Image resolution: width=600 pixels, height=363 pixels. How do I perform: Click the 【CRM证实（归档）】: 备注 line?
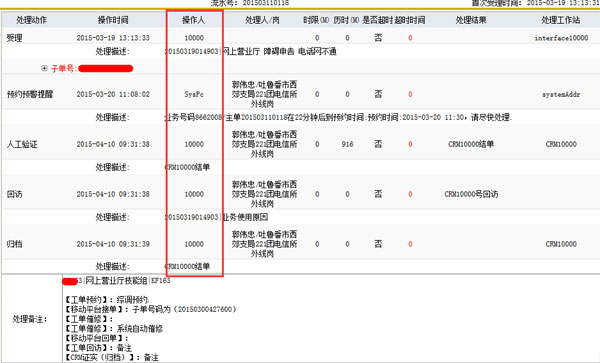pos(111,357)
